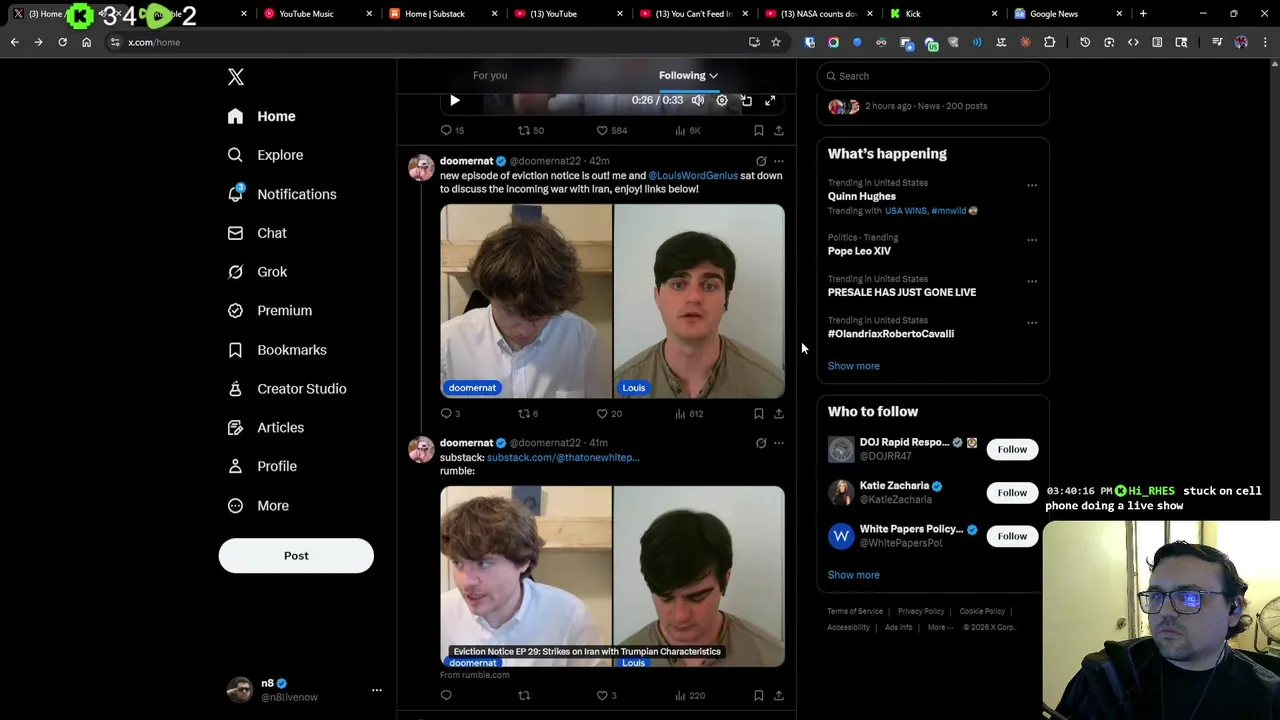The width and height of the screenshot is (1280, 720).
Task: Play the video at top of feed
Action: 455,100
